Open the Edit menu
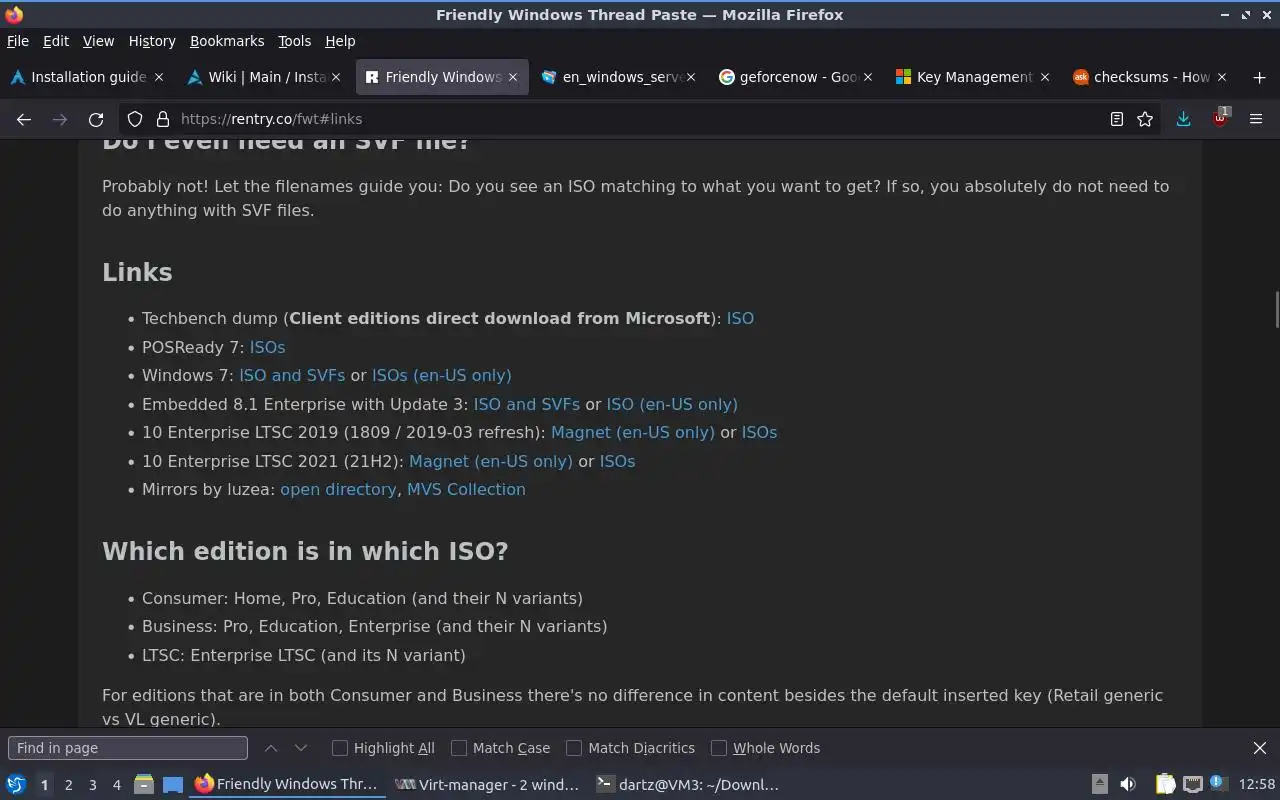The height and width of the screenshot is (800, 1280). click(56, 41)
